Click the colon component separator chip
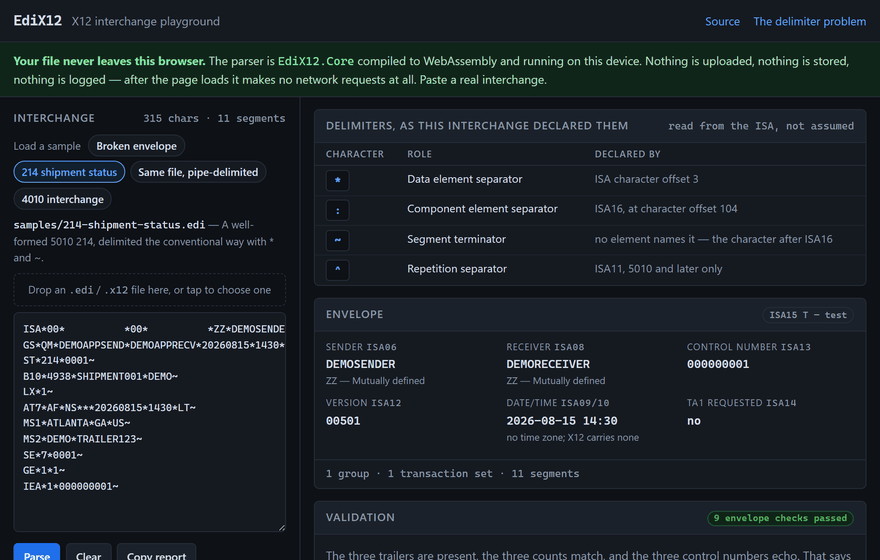The image size is (880, 560). coord(337,210)
